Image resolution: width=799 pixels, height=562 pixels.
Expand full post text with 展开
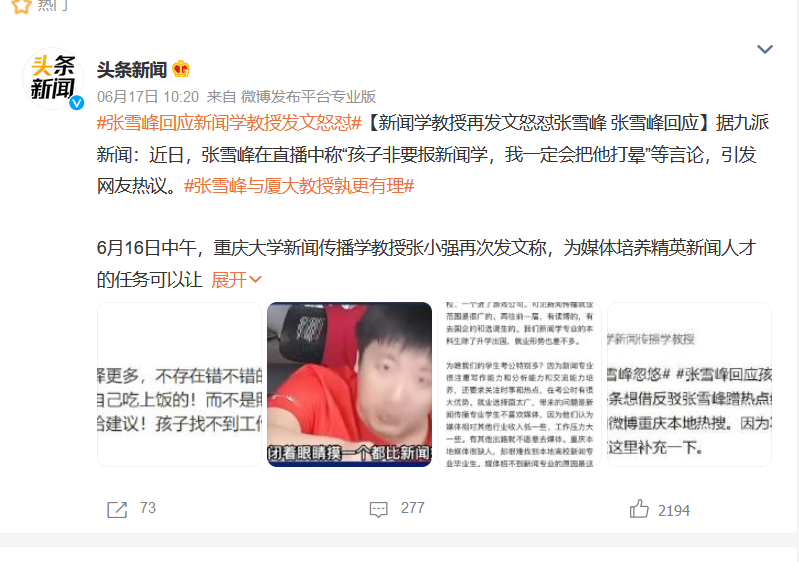(236, 280)
